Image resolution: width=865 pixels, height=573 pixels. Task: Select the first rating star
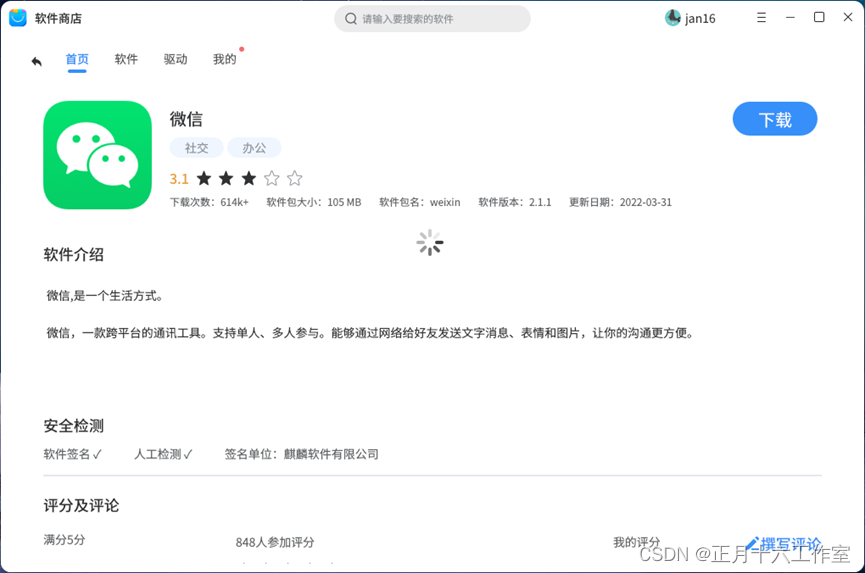204,178
